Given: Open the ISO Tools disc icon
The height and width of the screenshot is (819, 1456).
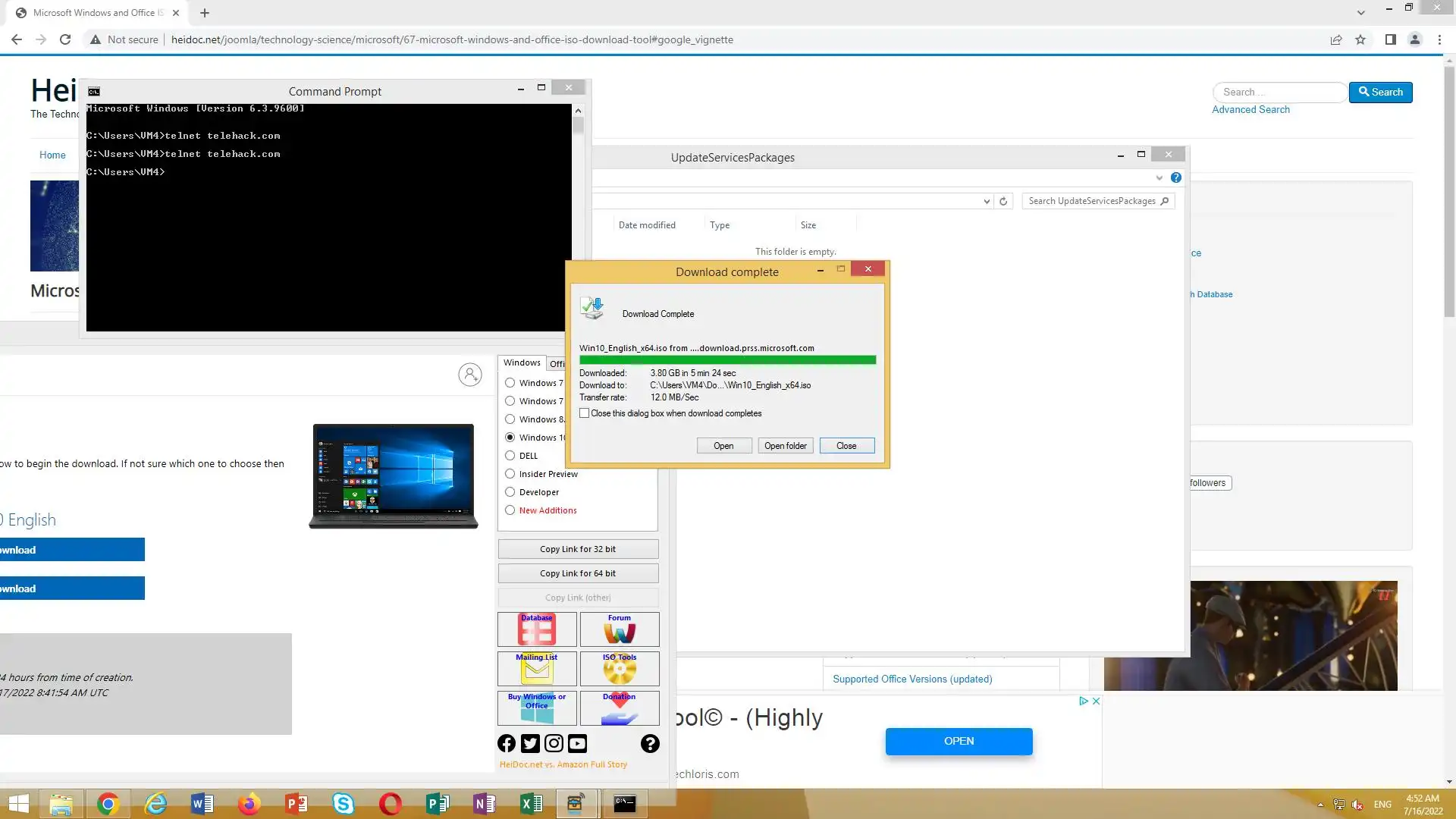Looking at the screenshot, I should 620,669.
